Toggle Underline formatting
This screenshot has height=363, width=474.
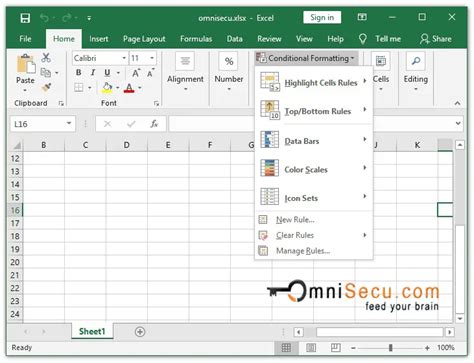pos(107,72)
